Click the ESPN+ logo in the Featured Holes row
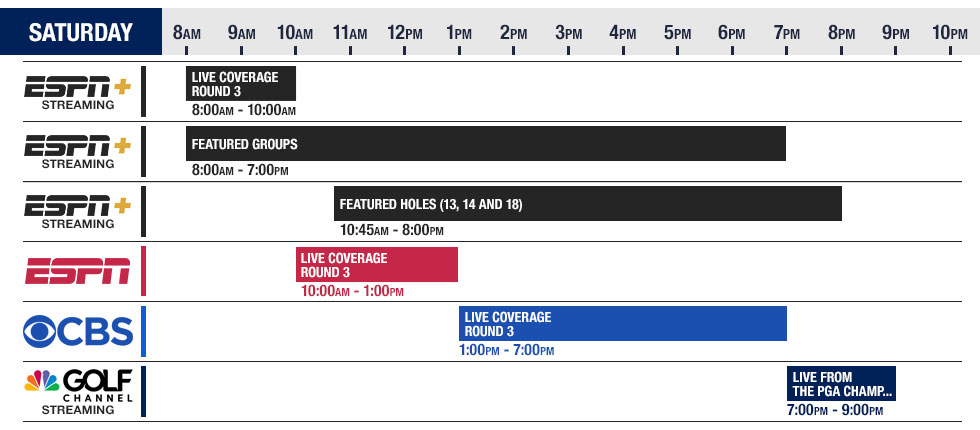Screen dimensions: 980x430 pyautogui.click(x=78, y=211)
